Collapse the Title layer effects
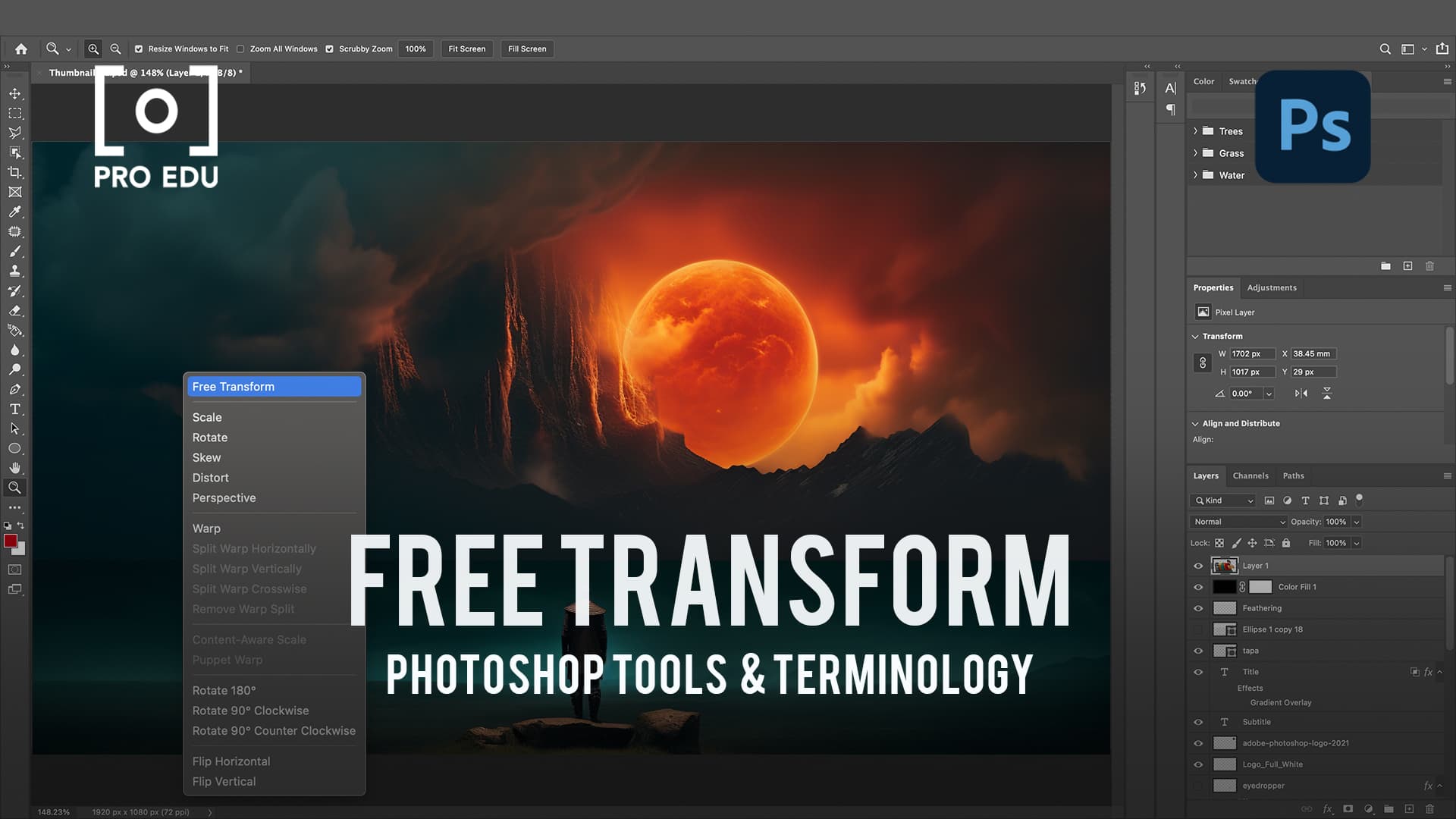1456x819 pixels. [x=1439, y=671]
